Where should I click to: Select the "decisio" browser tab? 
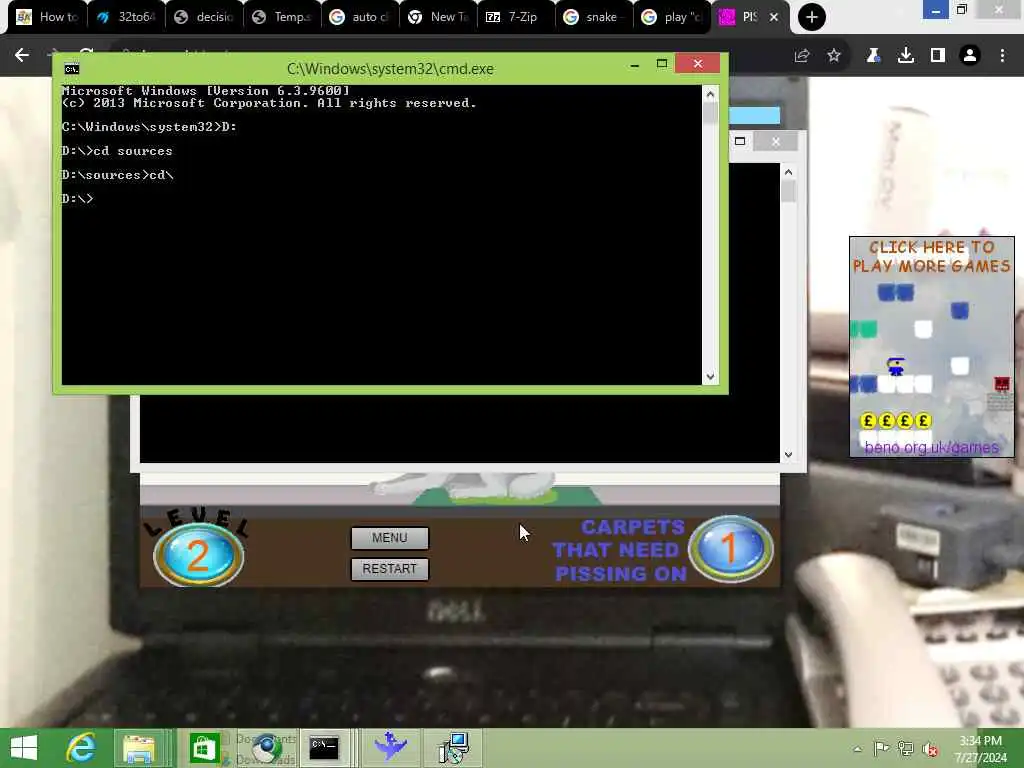tap(205, 17)
